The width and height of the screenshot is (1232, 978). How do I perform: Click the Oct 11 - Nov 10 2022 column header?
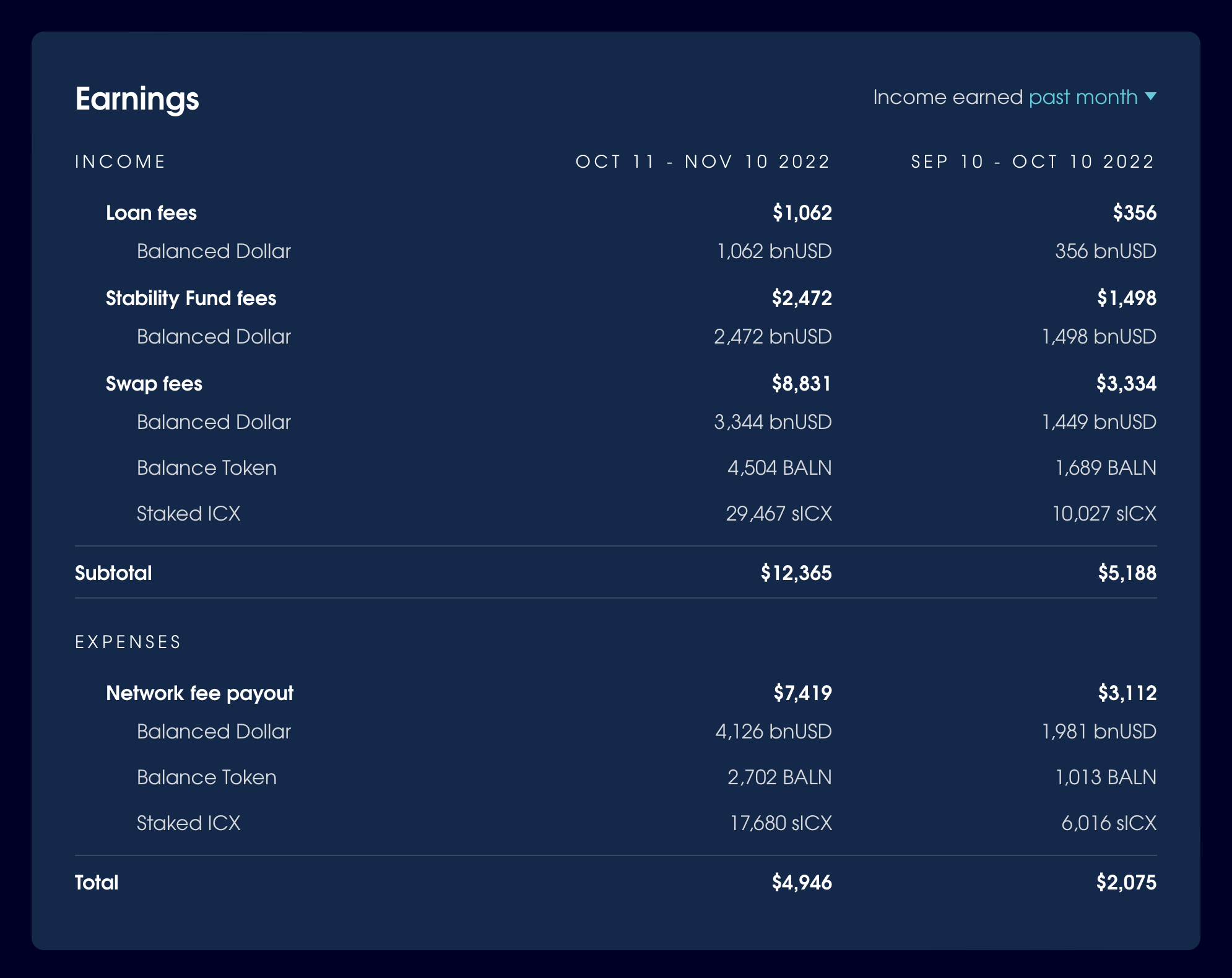click(703, 162)
